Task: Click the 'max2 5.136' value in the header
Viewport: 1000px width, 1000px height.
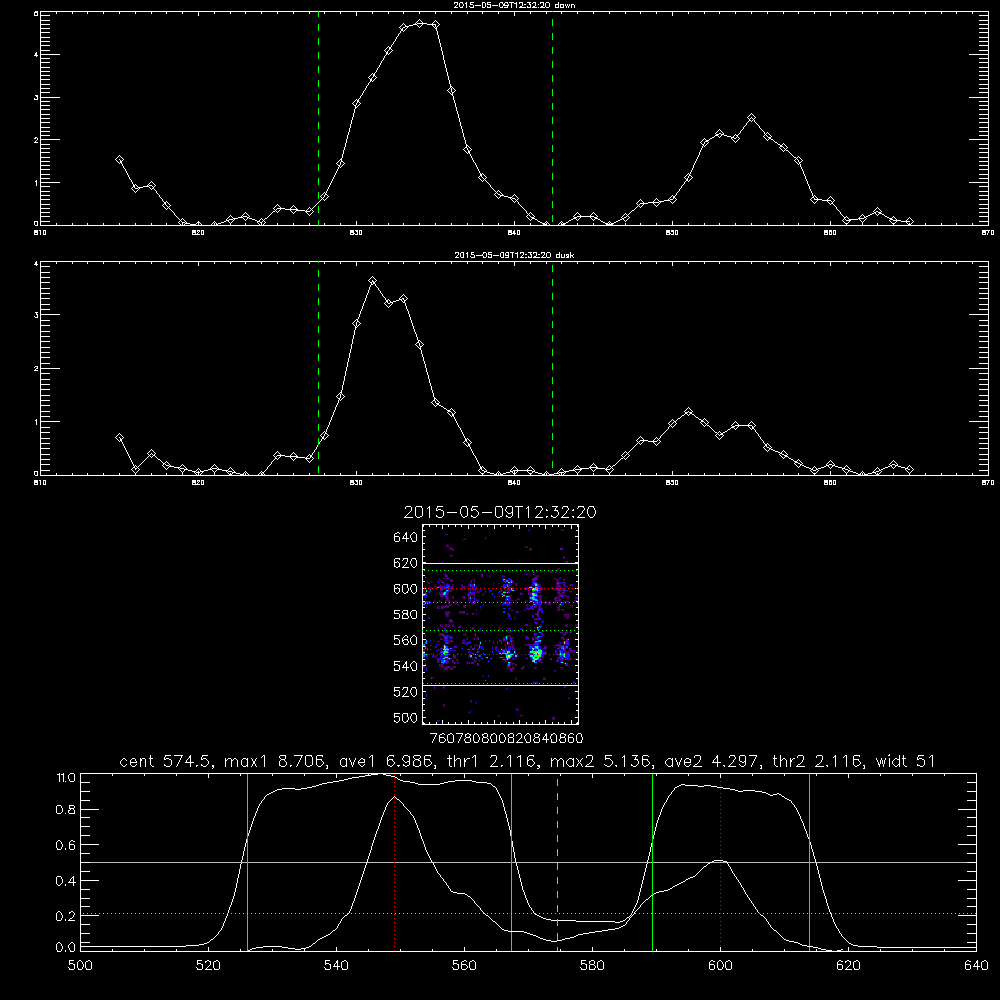Action: 600,761
